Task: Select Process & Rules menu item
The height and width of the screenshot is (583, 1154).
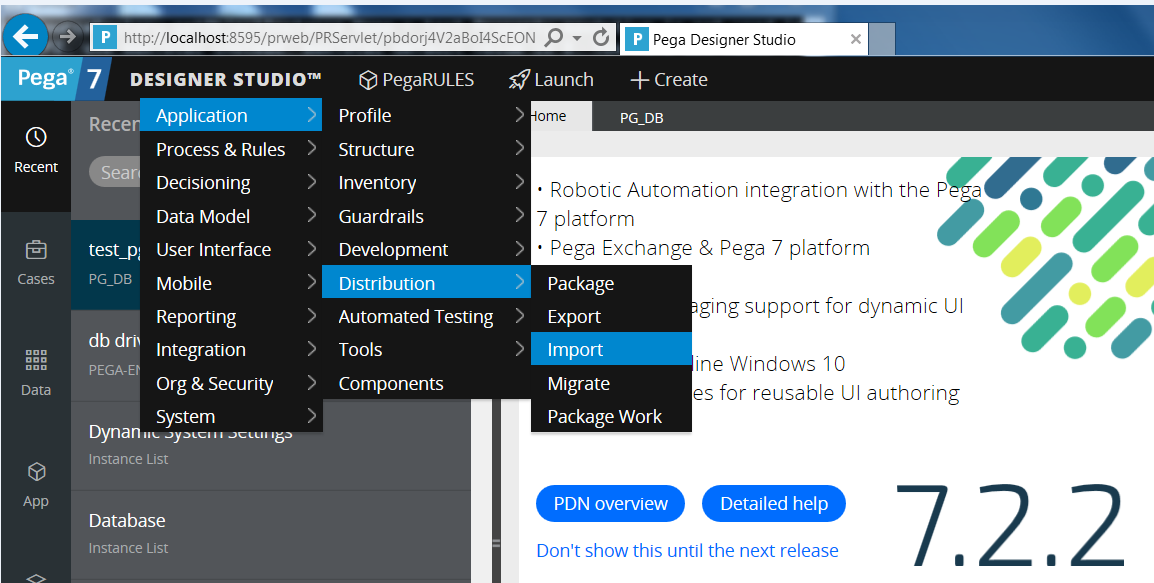Action: (231, 149)
